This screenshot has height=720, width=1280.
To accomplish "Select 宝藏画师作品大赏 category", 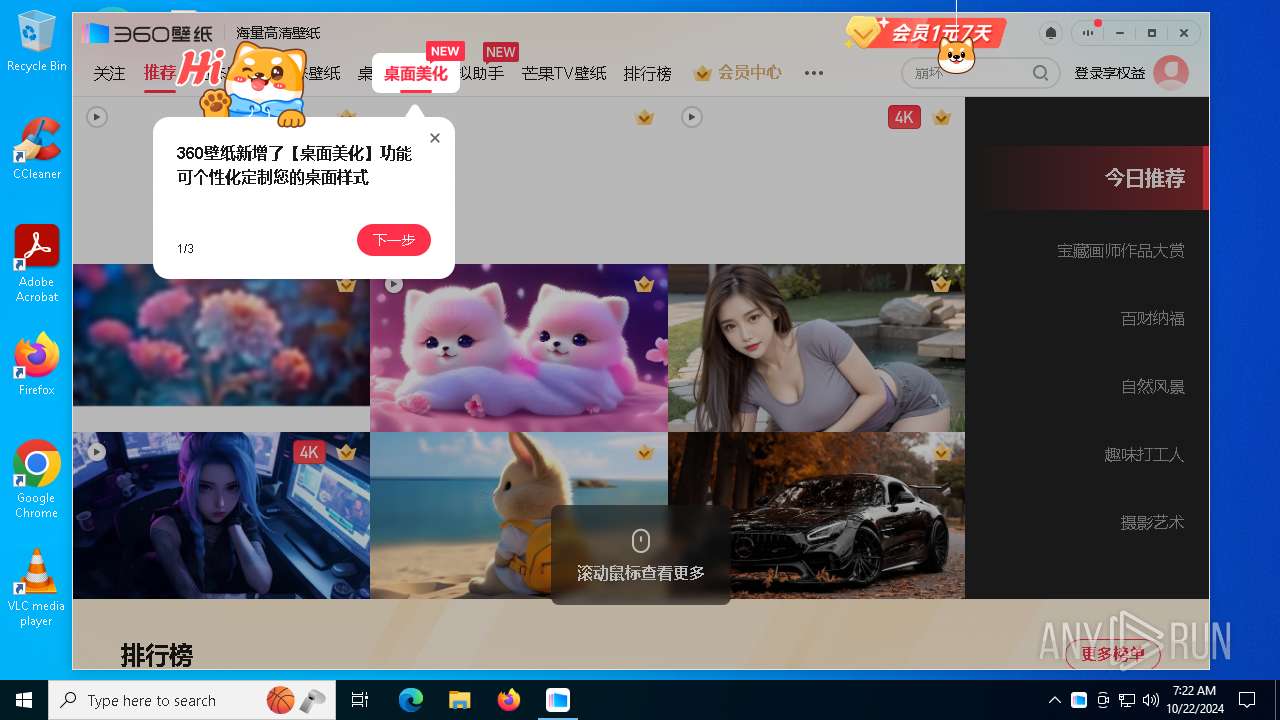I will 1121,250.
